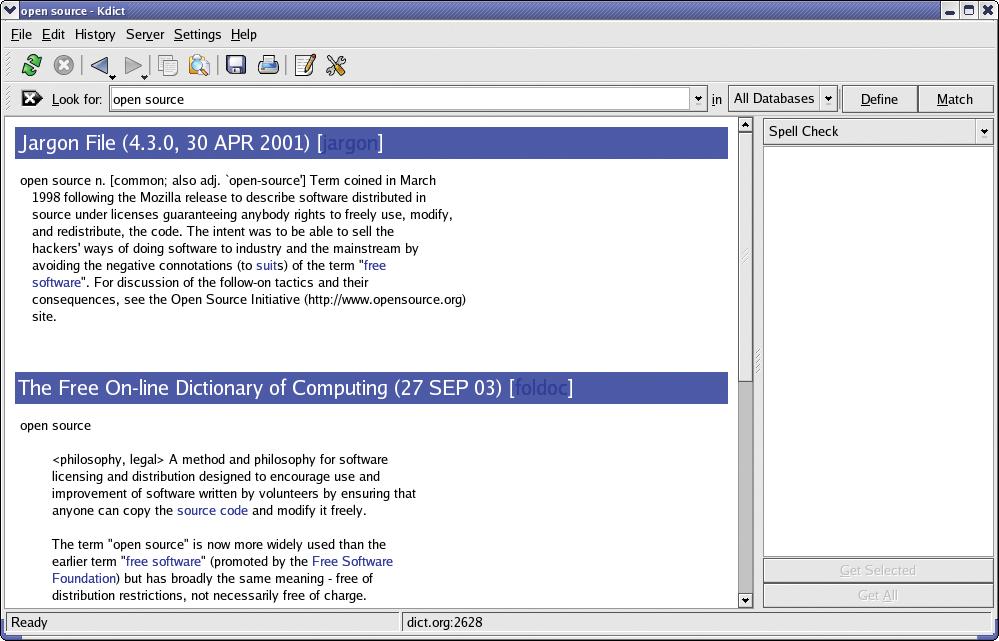Click the grey stop query icon
The height and width of the screenshot is (641, 999).
(63, 65)
